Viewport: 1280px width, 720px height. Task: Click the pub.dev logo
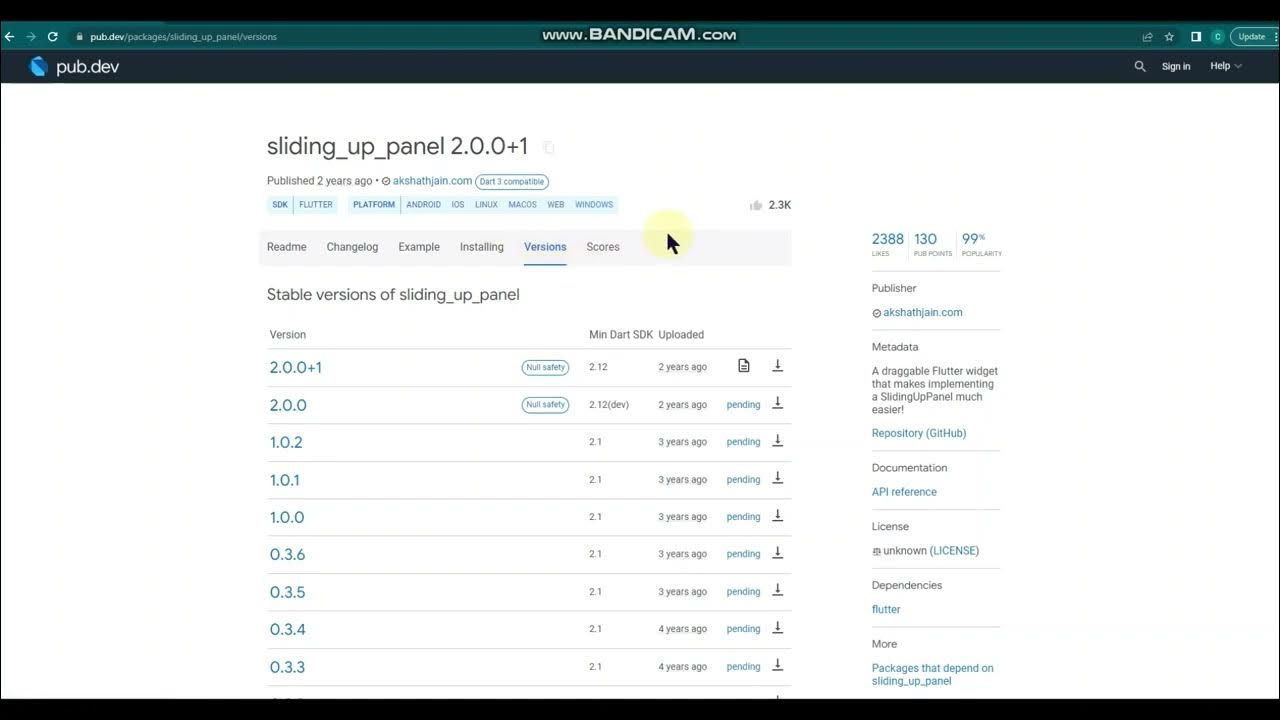tap(74, 66)
